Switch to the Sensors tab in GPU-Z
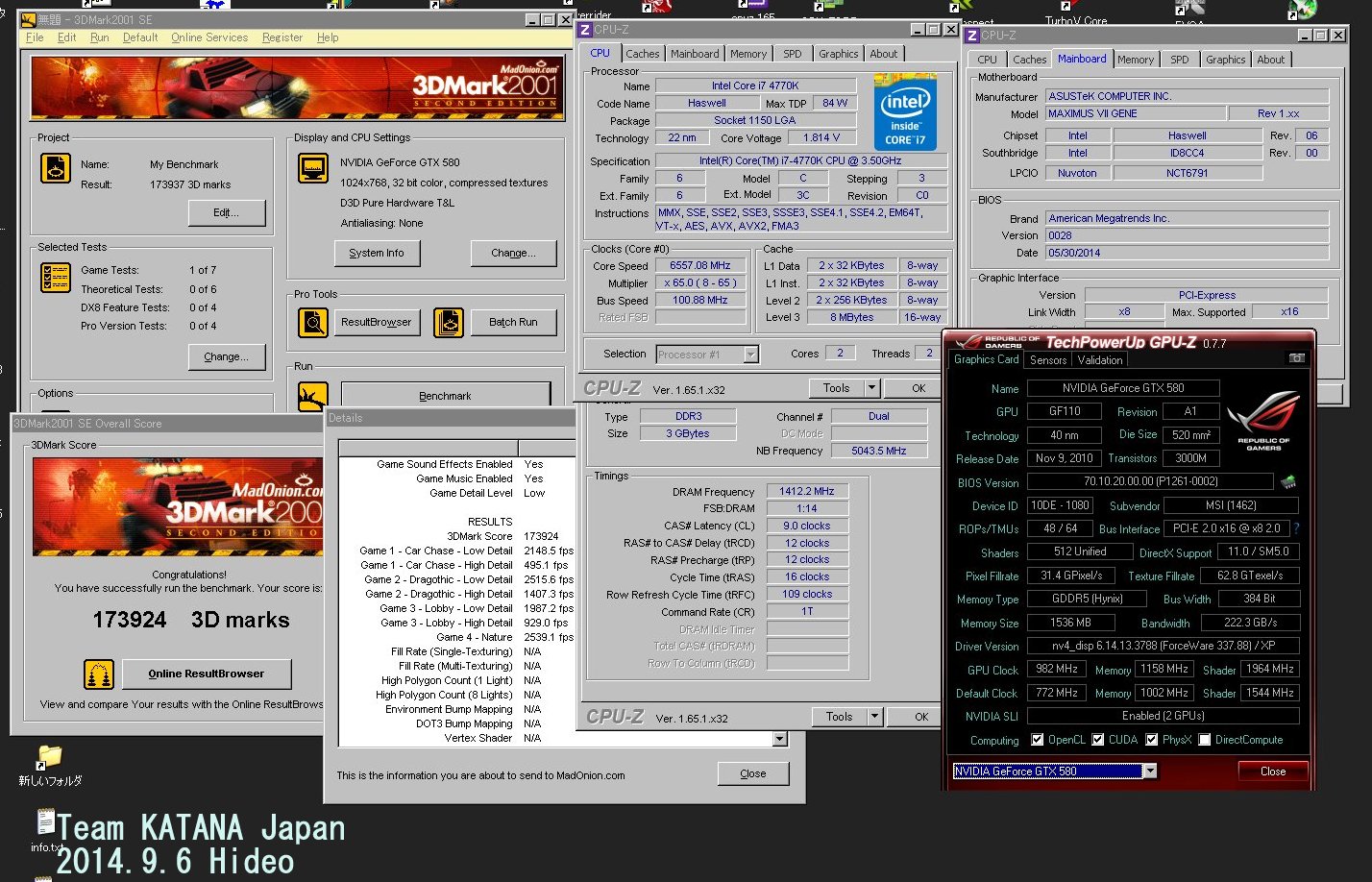This screenshot has width=1372, height=882. 1048,360
